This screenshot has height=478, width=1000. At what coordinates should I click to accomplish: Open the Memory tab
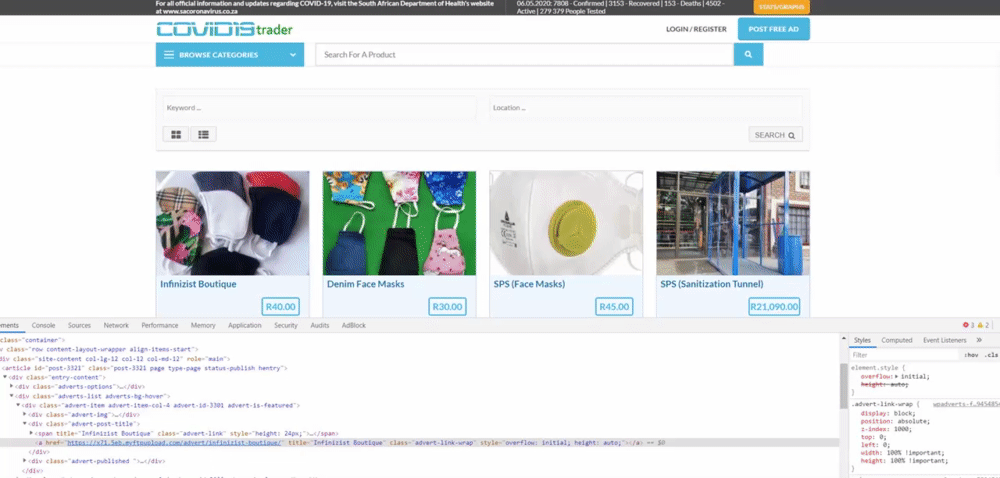click(203, 325)
